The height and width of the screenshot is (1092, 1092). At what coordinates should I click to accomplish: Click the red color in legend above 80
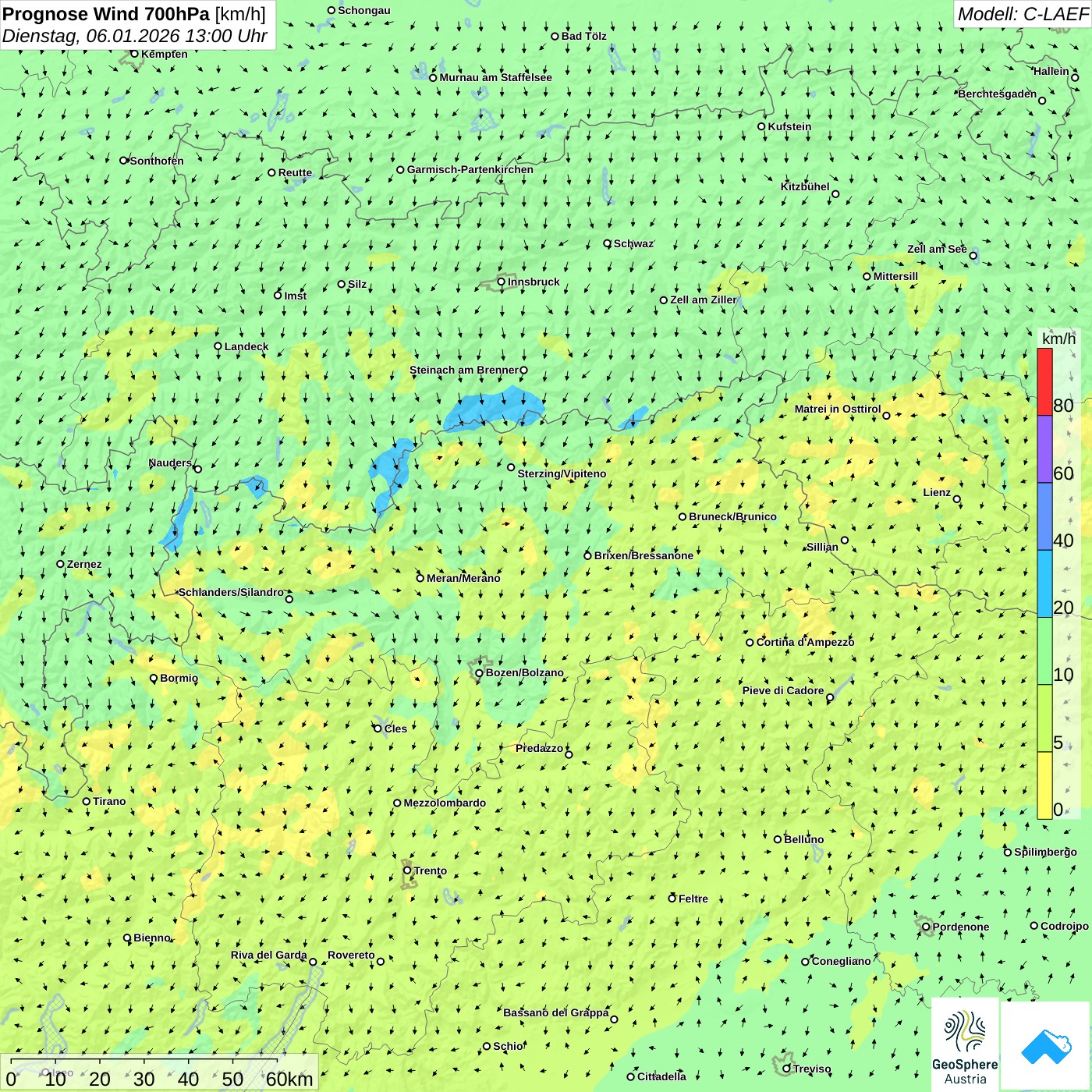tap(1044, 381)
